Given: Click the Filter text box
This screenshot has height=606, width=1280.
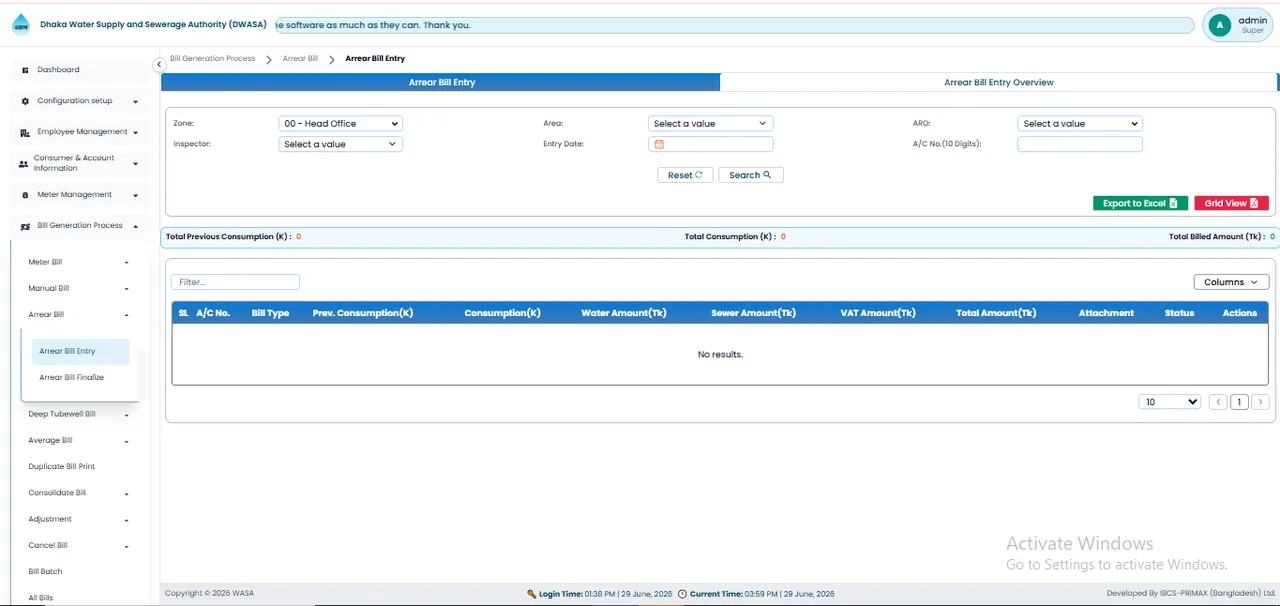Looking at the screenshot, I should coord(235,282).
